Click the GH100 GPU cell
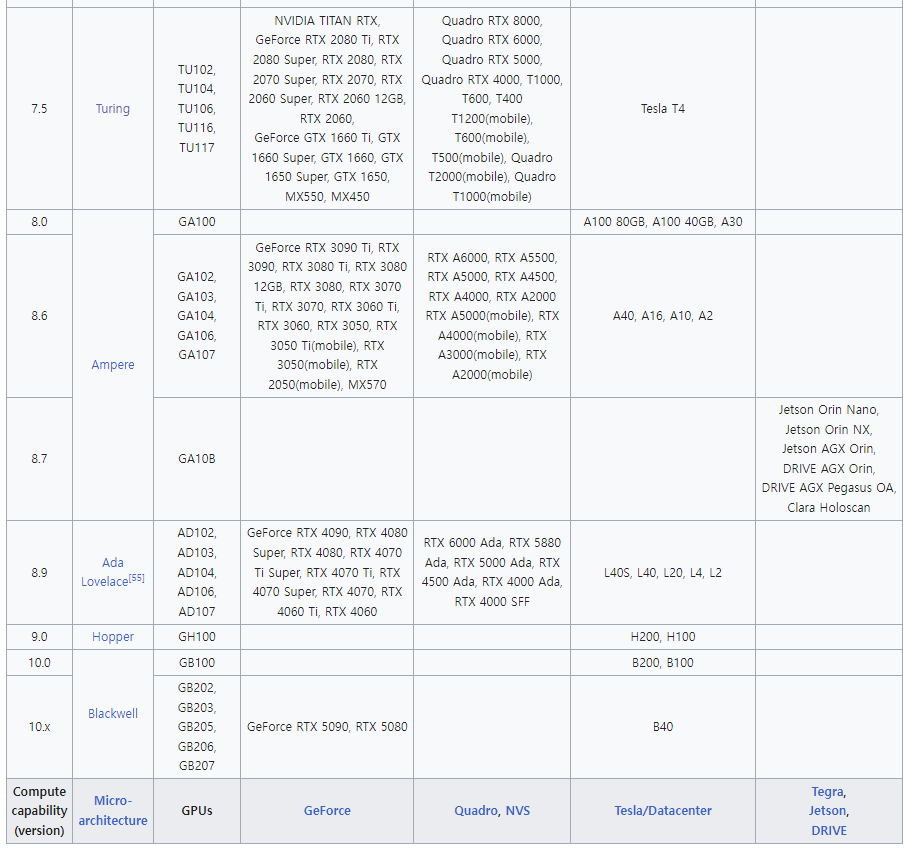This screenshot has height=851, width=908. (x=197, y=637)
